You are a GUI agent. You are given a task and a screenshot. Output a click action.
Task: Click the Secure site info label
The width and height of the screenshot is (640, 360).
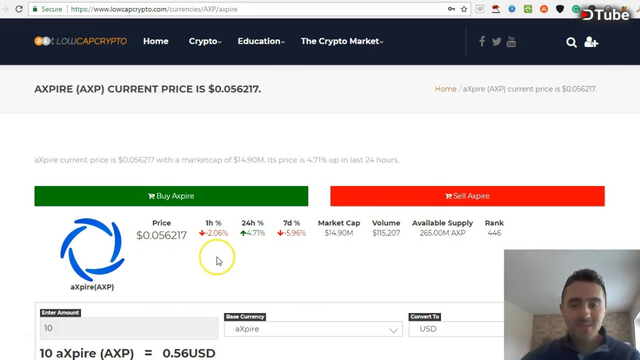pos(47,9)
